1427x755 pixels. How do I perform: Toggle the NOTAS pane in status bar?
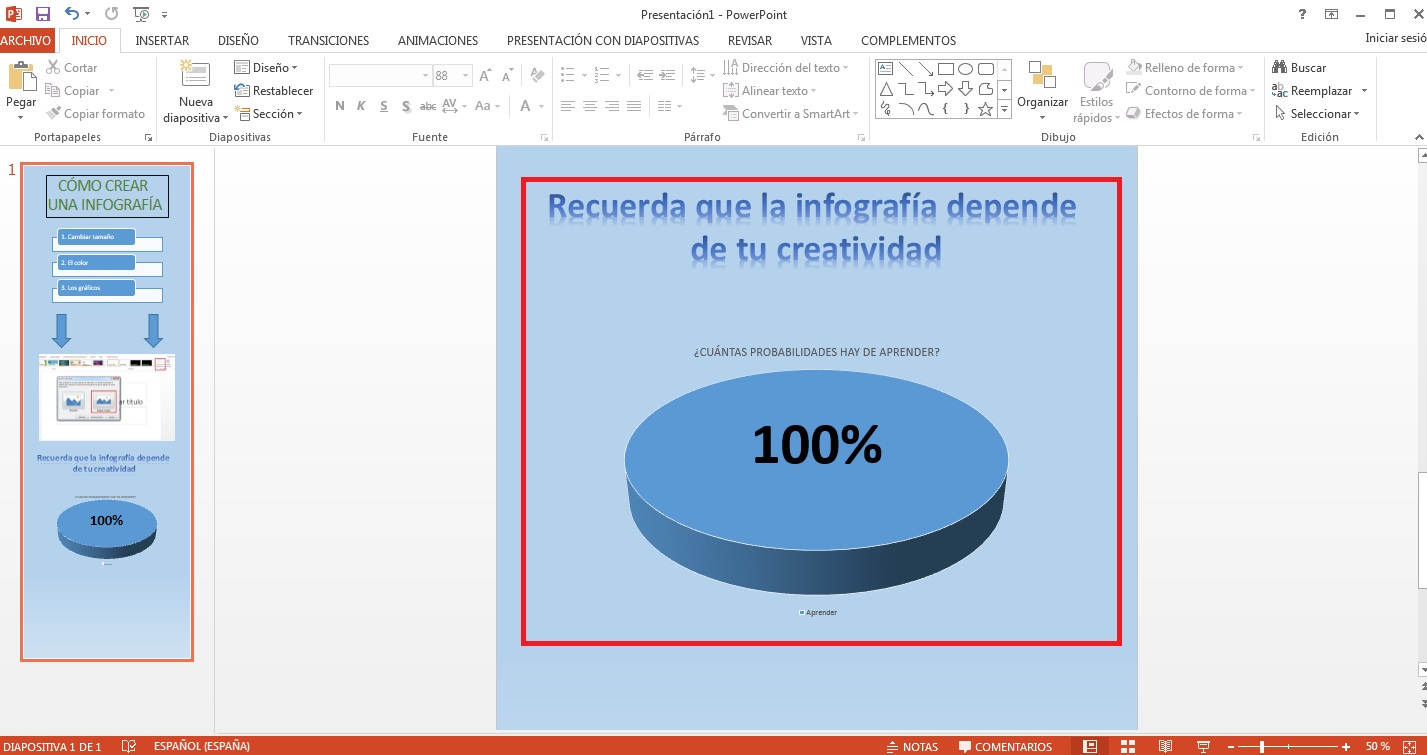tap(912, 746)
